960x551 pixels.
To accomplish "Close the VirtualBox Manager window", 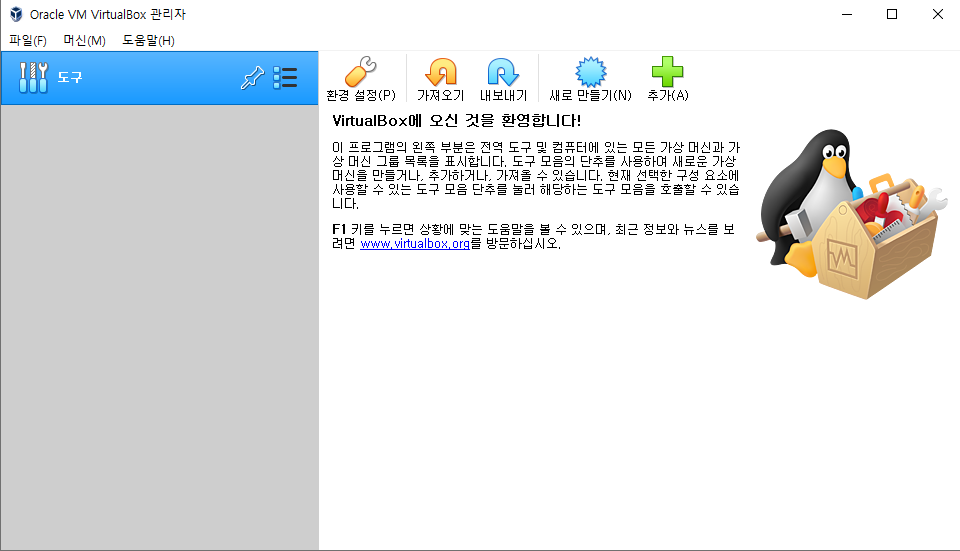I will click(937, 14).
